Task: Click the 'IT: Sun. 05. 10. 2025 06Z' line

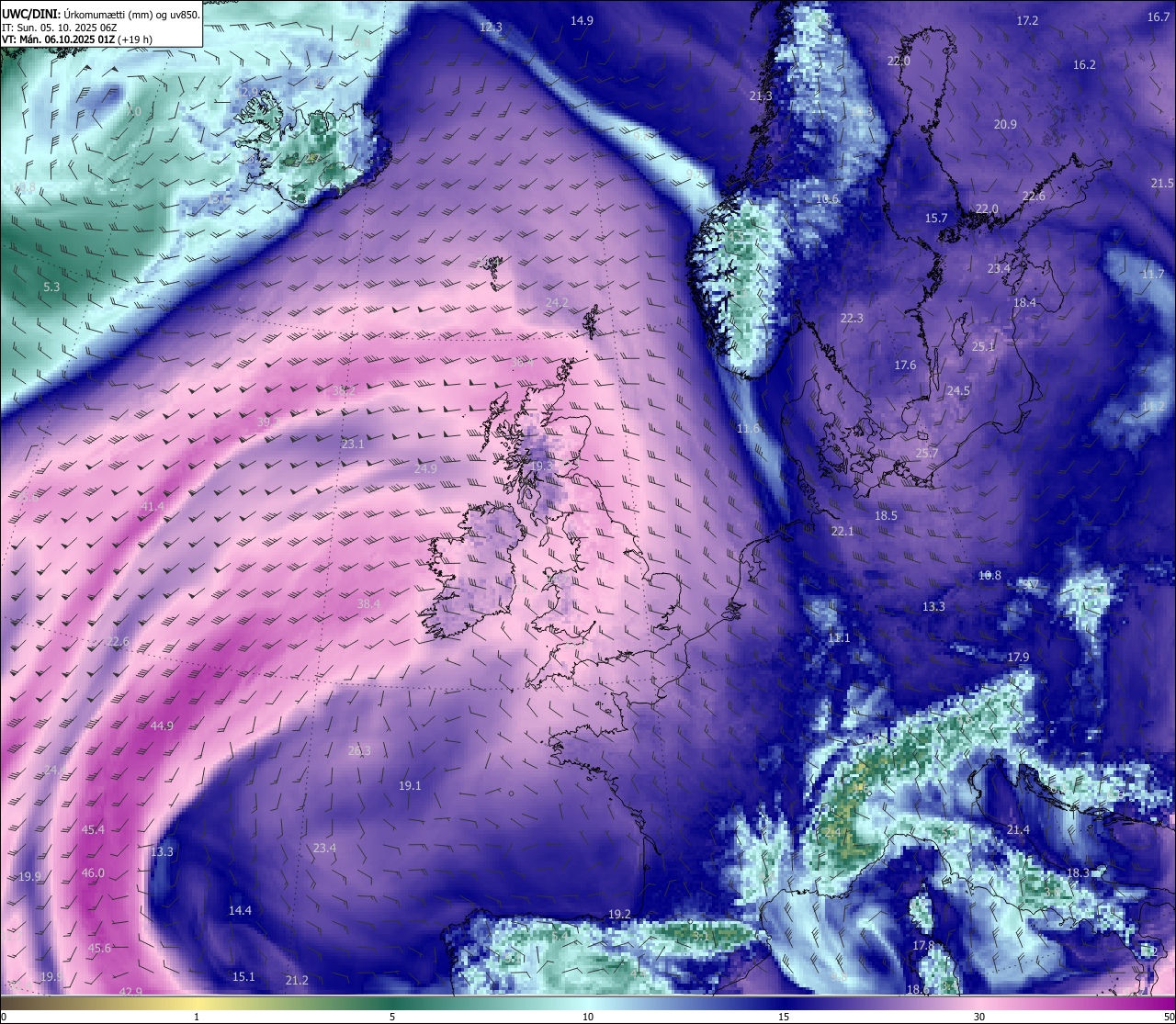Action: click(59, 28)
